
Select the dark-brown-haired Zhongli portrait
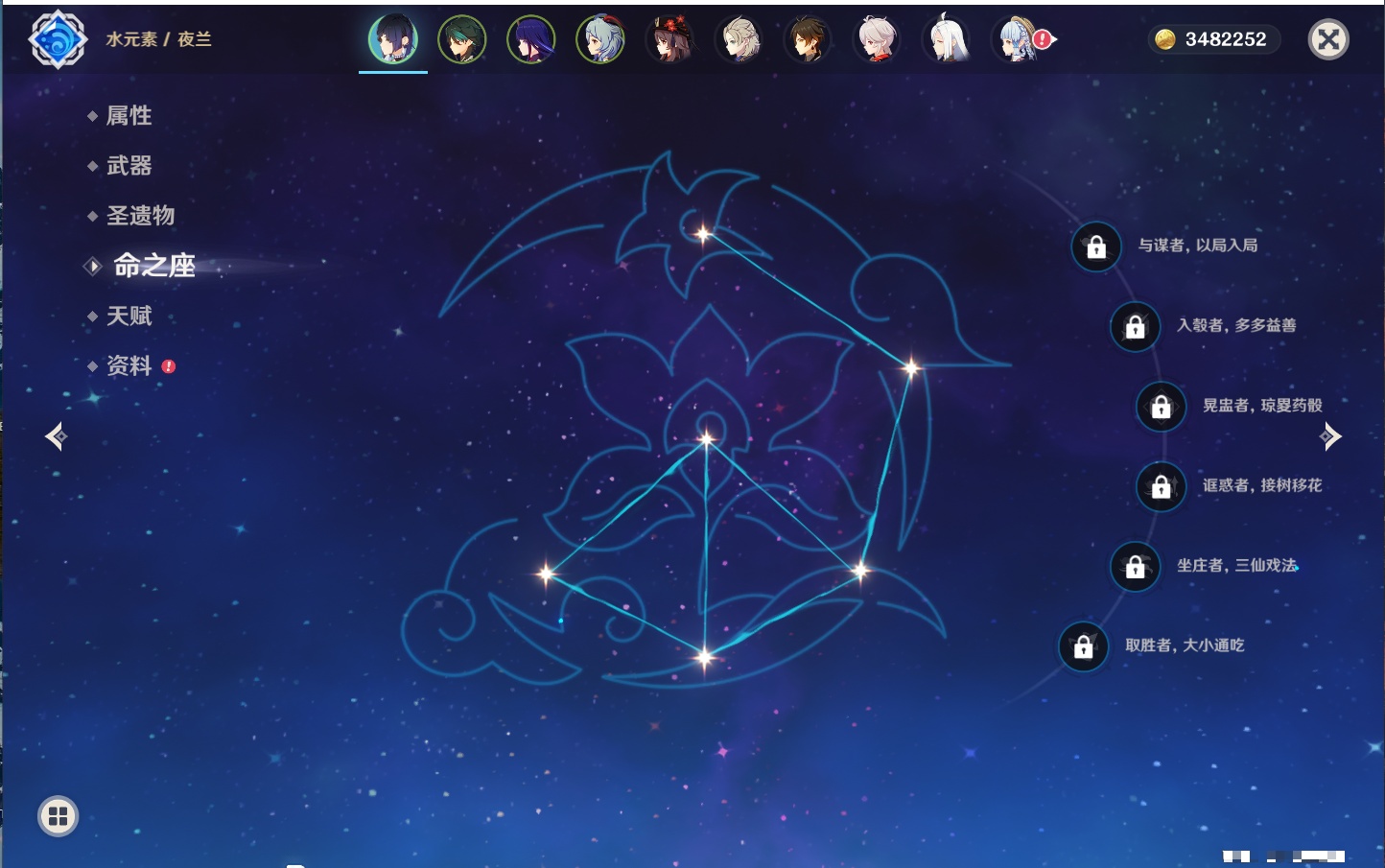808,39
